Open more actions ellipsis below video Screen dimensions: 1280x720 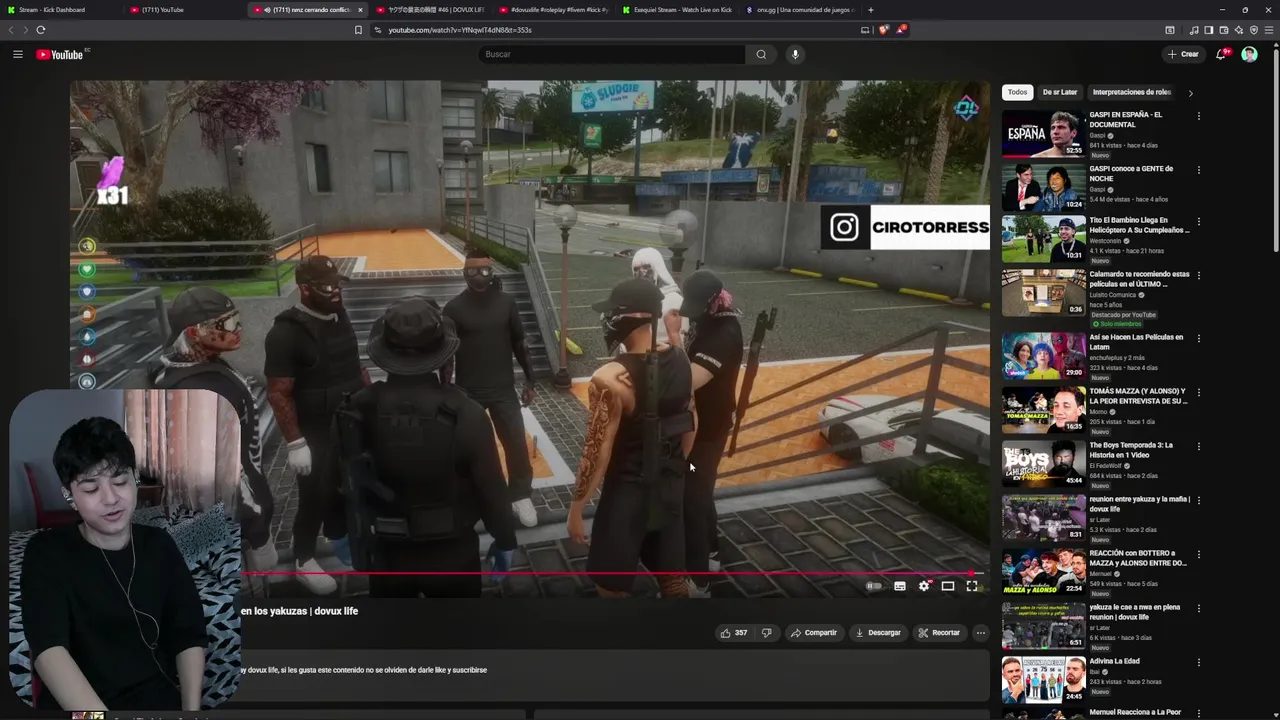coord(981,633)
